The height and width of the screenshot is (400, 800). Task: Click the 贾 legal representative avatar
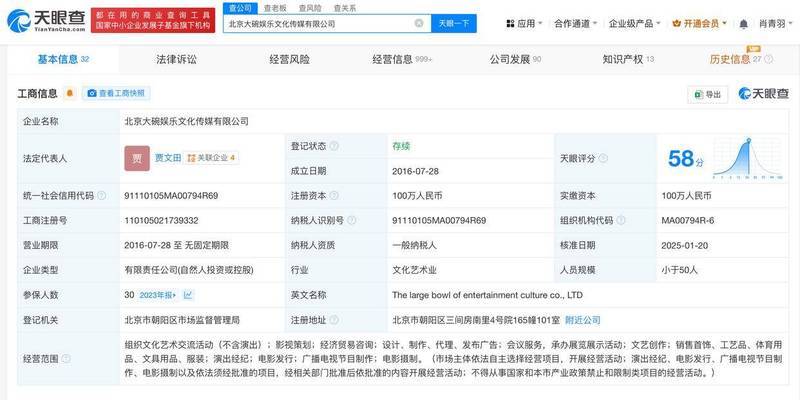136,158
